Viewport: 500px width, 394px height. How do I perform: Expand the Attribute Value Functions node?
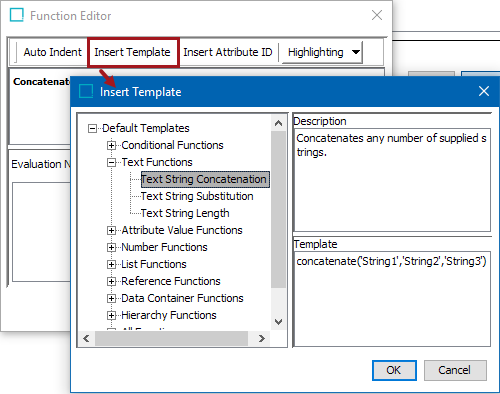pos(111,230)
